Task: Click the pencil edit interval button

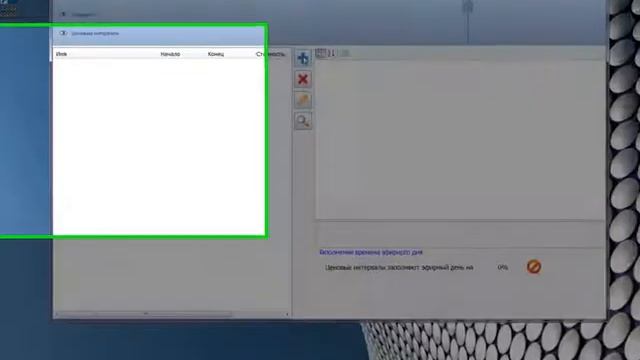Action: 303,100
